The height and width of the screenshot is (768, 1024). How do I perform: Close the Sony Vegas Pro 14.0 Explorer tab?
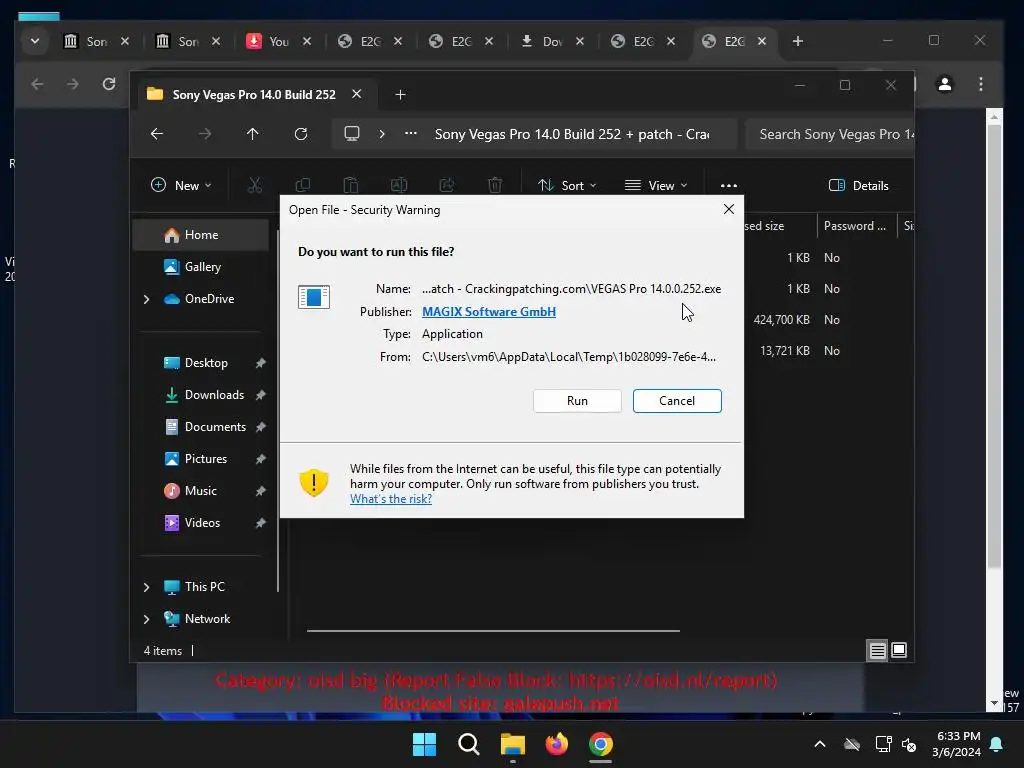pos(357,94)
